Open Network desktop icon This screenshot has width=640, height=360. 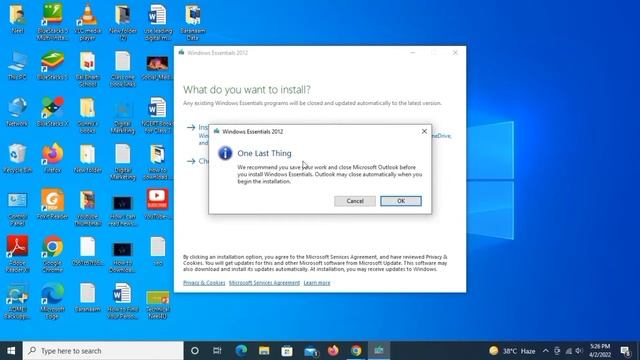(17, 112)
